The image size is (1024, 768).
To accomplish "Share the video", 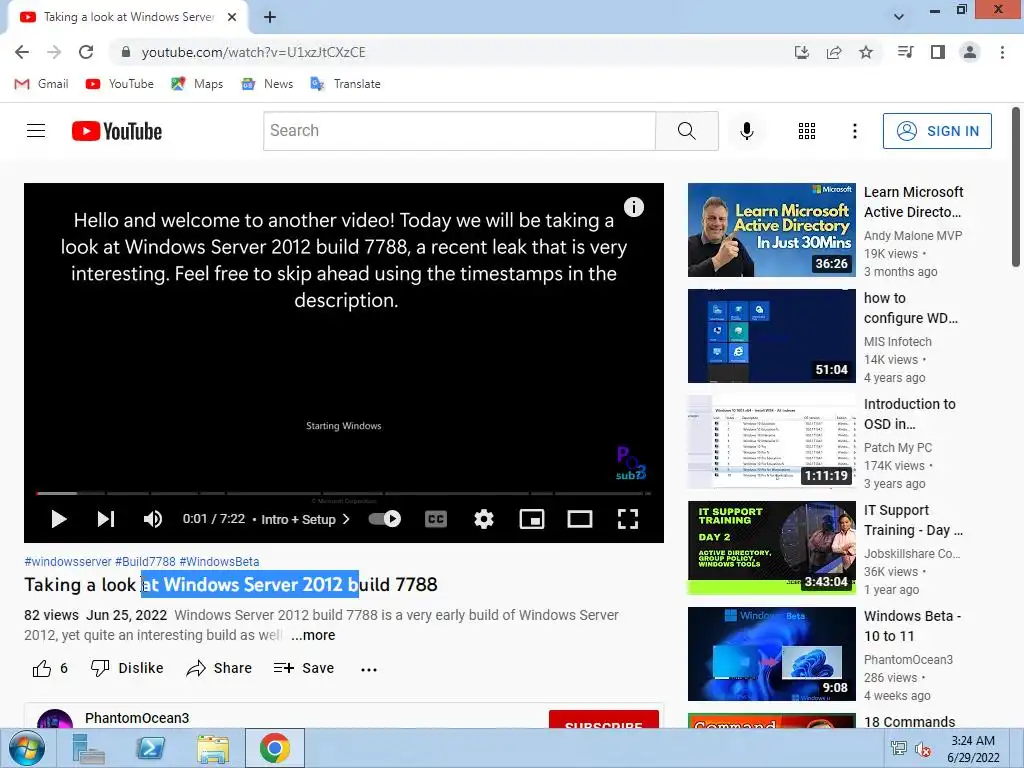I will tap(219, 668).
